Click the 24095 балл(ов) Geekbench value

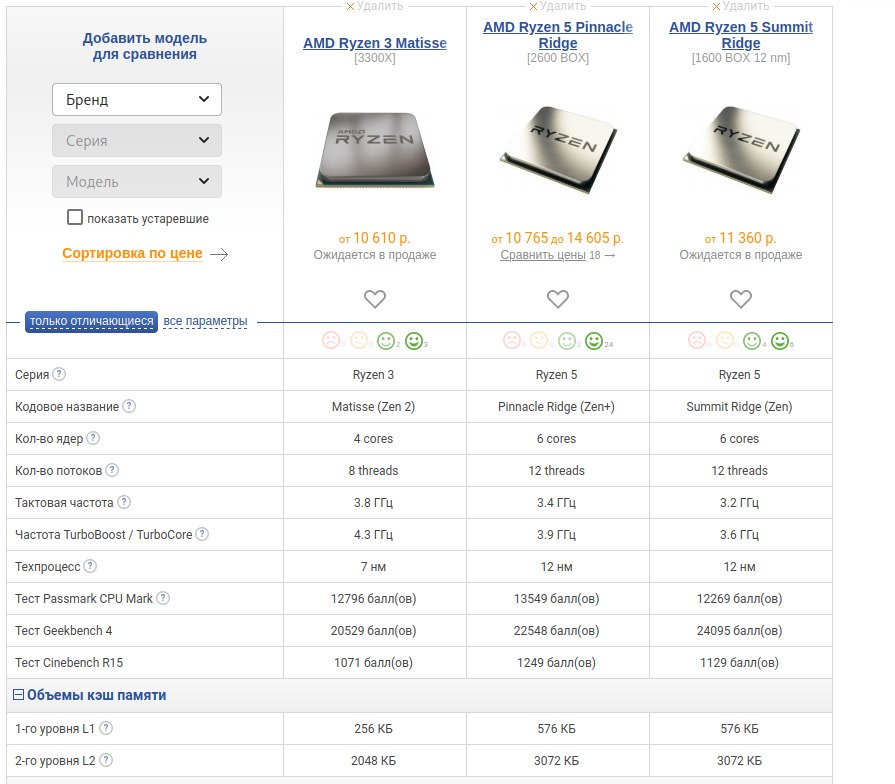point(739,631)
